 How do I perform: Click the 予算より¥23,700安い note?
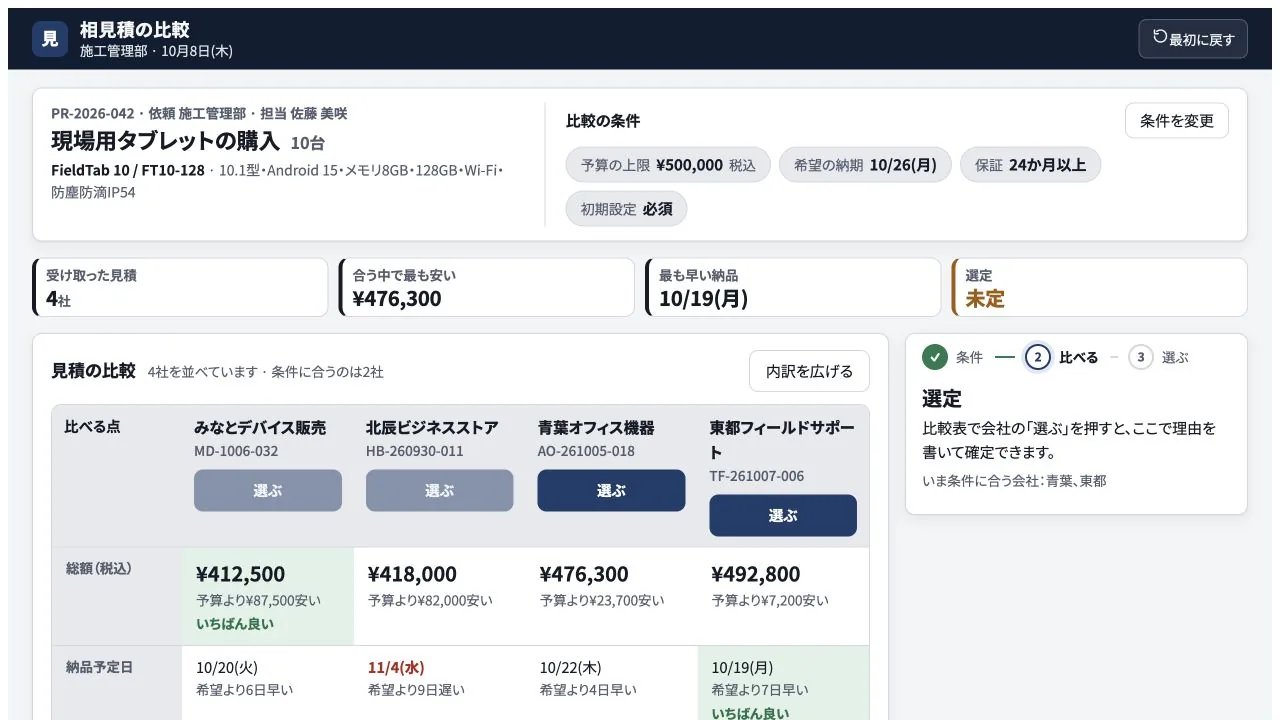[602, 601]
